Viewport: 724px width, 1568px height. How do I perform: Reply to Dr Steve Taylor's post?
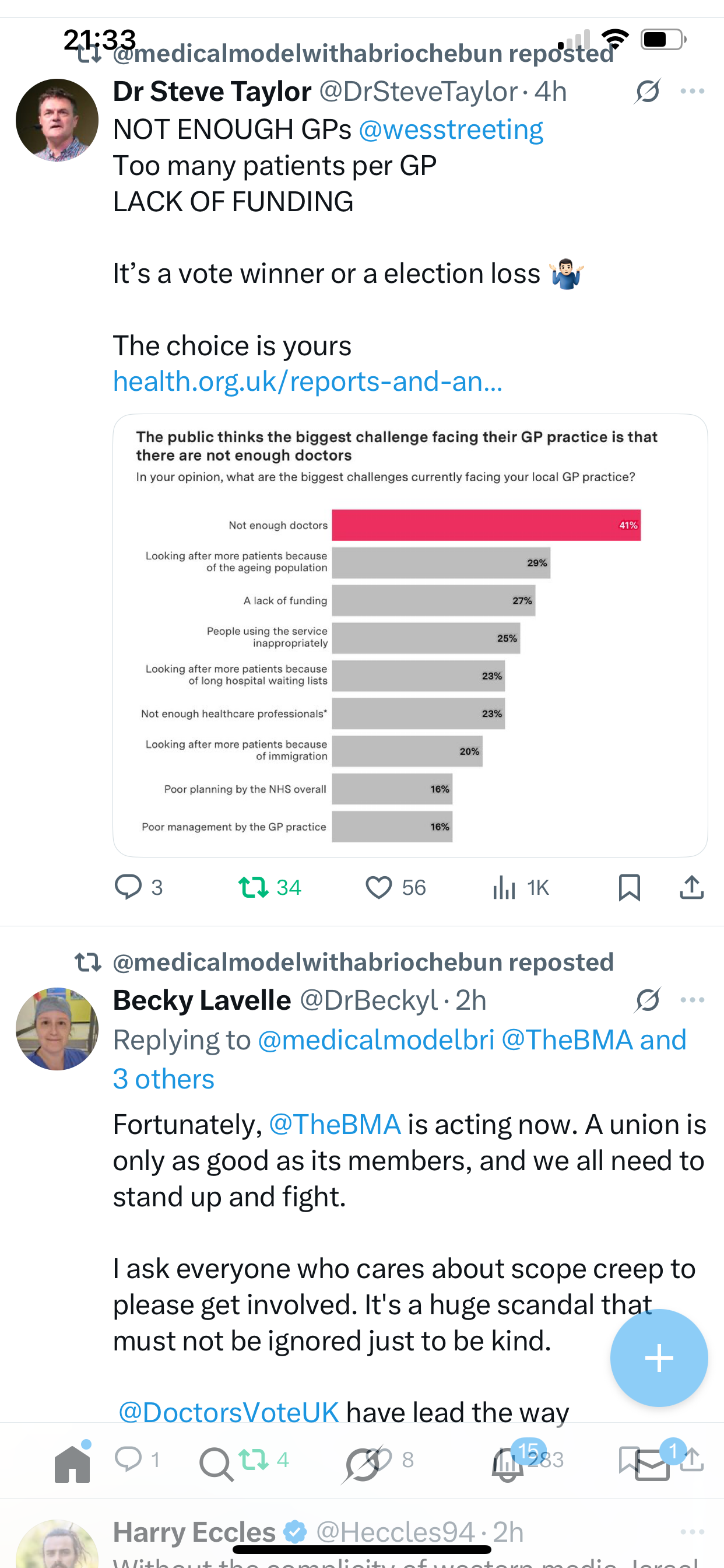pos(128,887)
